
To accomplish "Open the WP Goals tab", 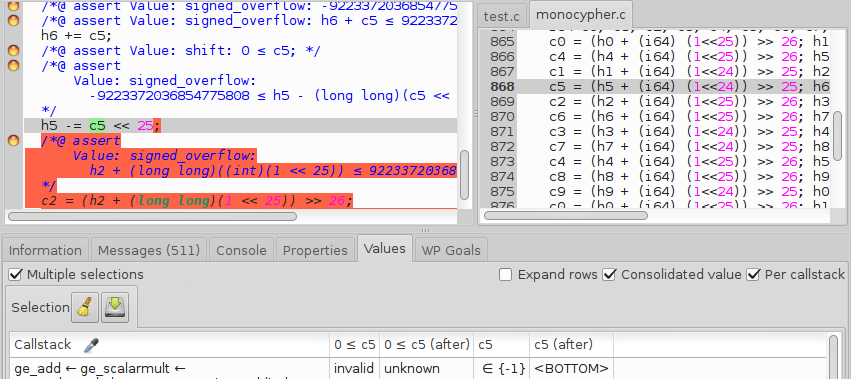I will 451,250.
